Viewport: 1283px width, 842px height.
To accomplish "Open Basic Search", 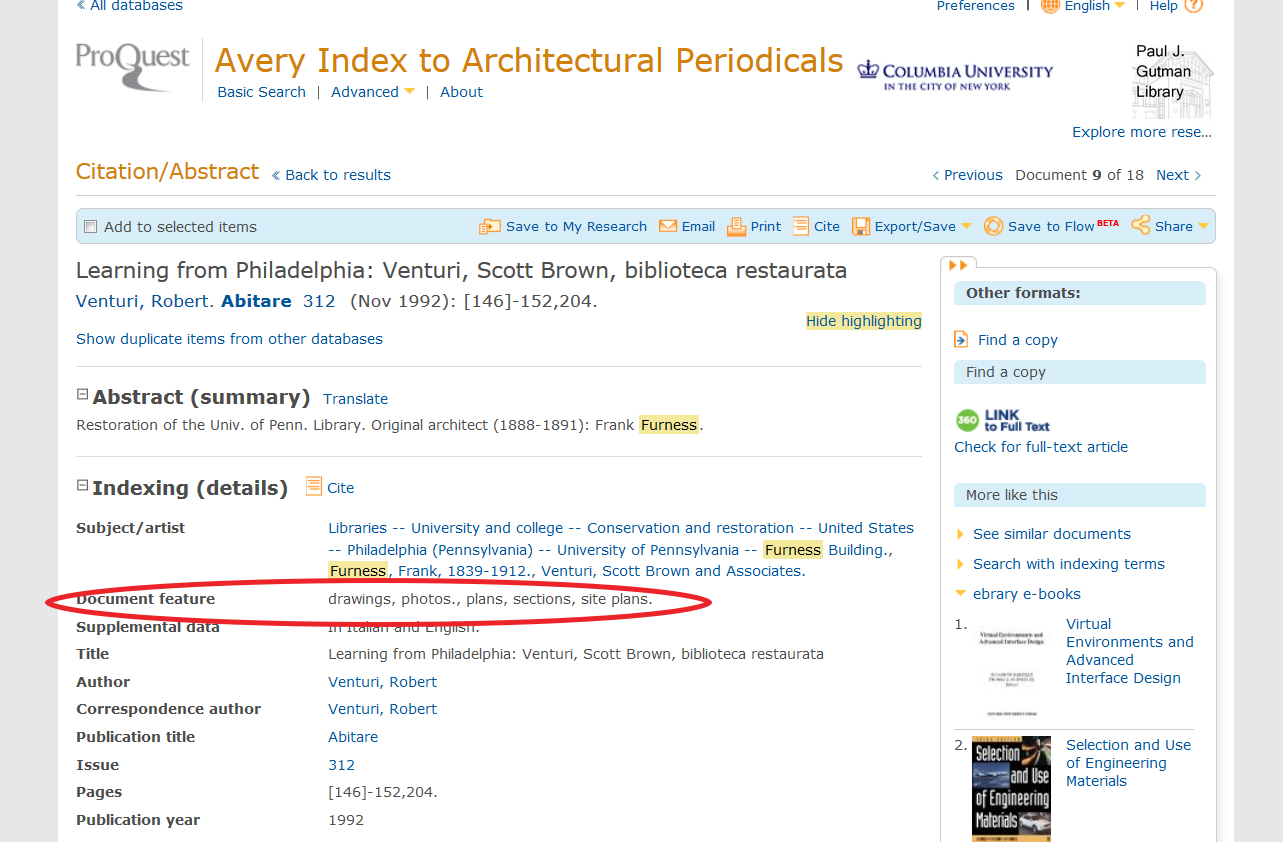I will [x=261, y=92].
